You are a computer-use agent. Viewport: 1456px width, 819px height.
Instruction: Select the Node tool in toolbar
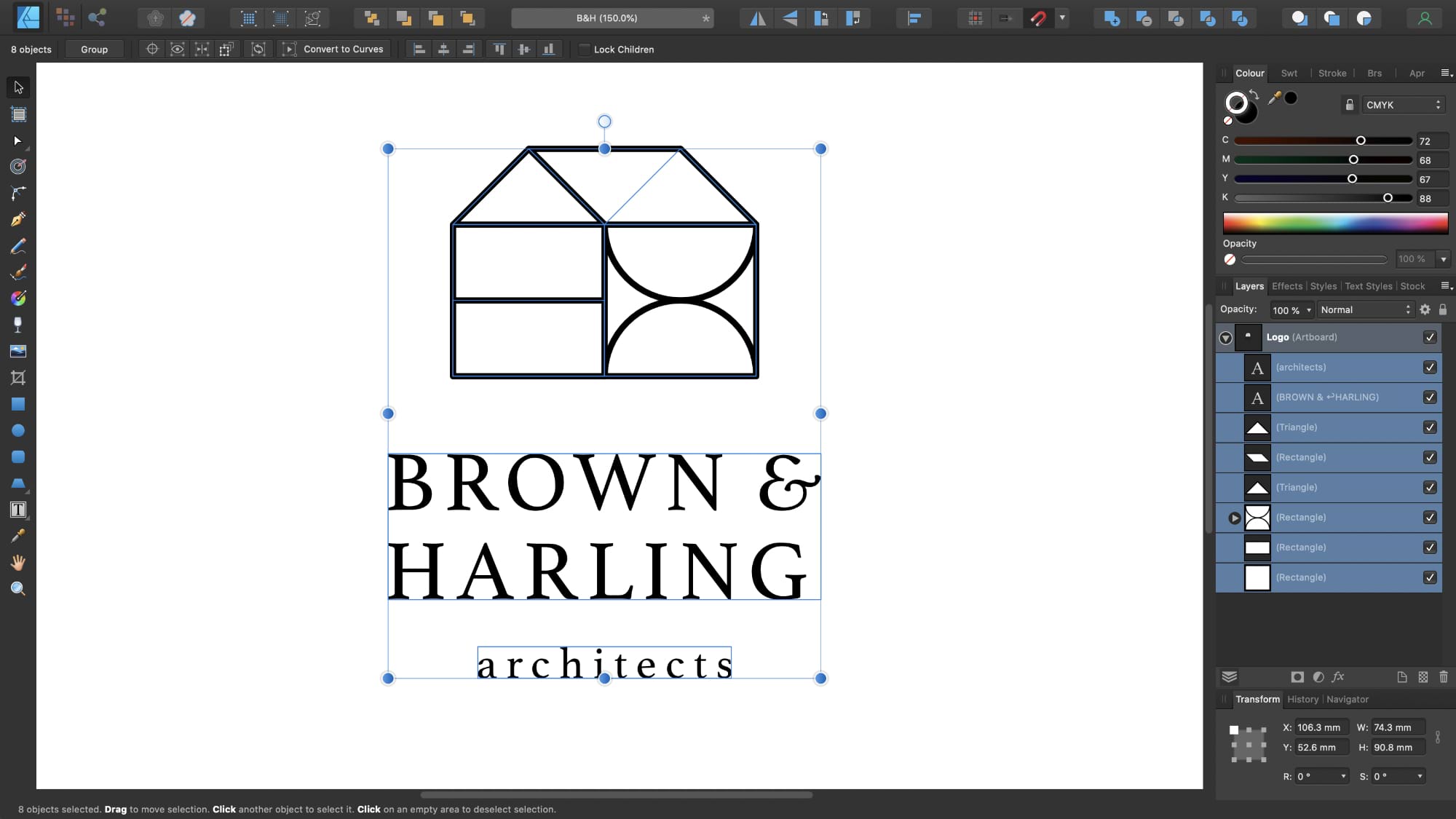coord(18,140)
